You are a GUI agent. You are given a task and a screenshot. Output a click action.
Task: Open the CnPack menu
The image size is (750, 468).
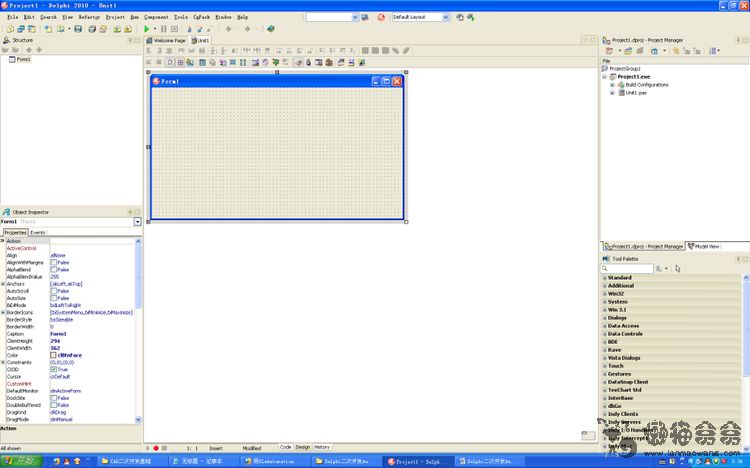click(x=201, y=17)
